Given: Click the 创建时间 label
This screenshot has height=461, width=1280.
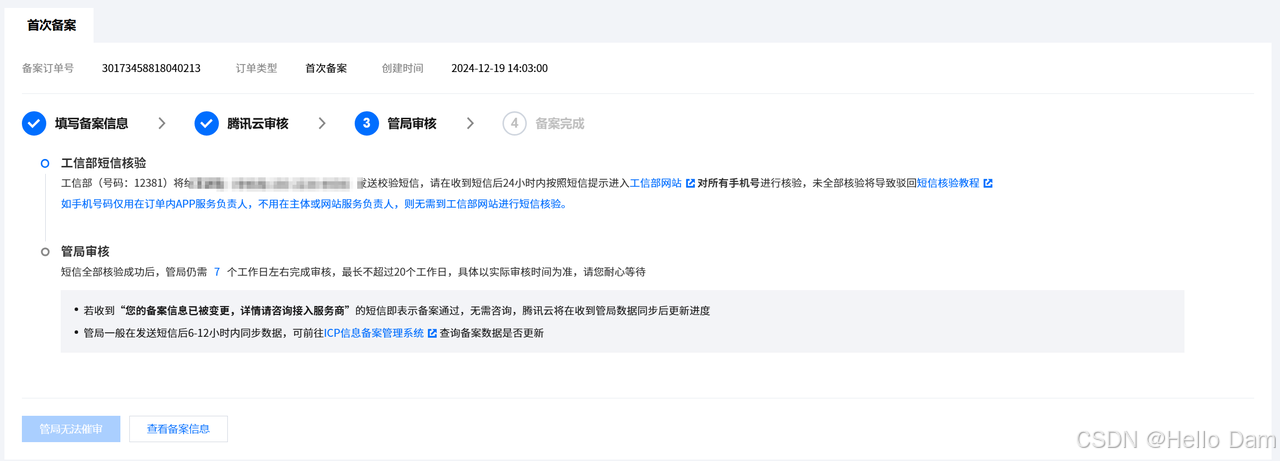Looking at the screenshot, I should 402,69.
